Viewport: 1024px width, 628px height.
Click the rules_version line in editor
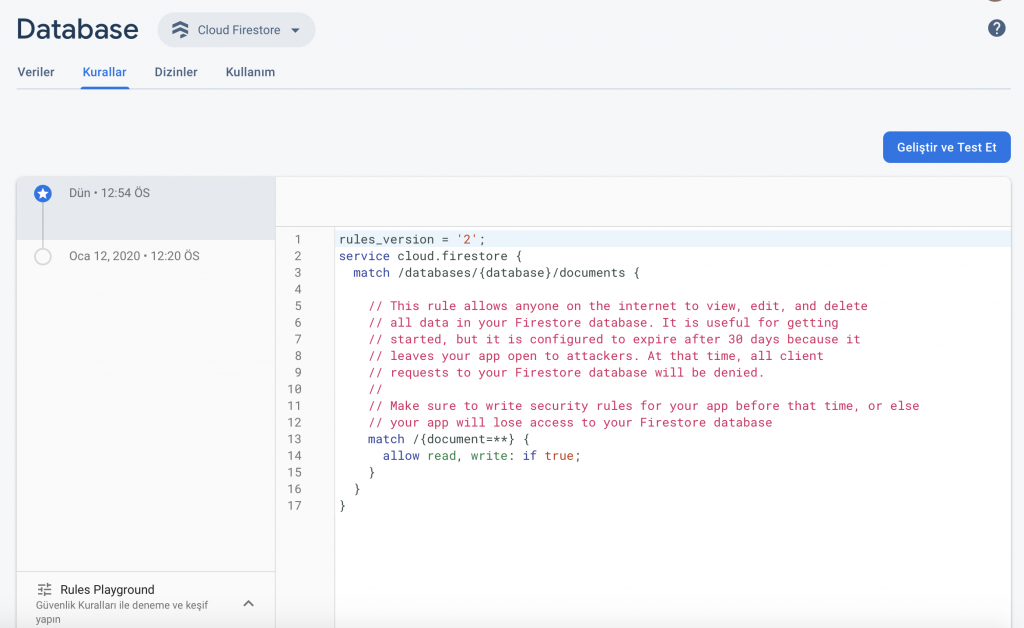(x=411, y=239)
